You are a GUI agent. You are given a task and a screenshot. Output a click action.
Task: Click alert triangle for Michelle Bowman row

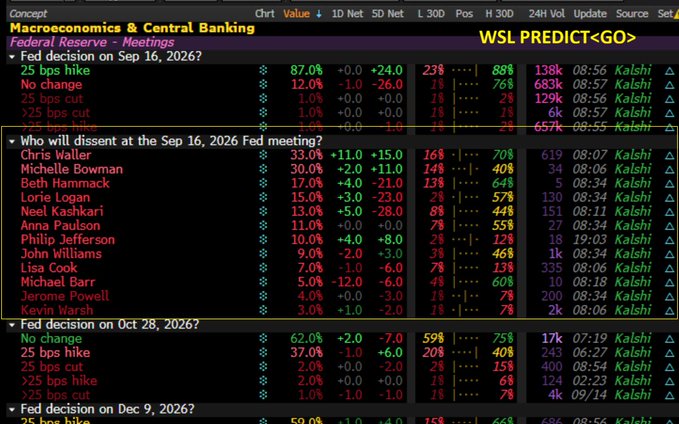669,169
